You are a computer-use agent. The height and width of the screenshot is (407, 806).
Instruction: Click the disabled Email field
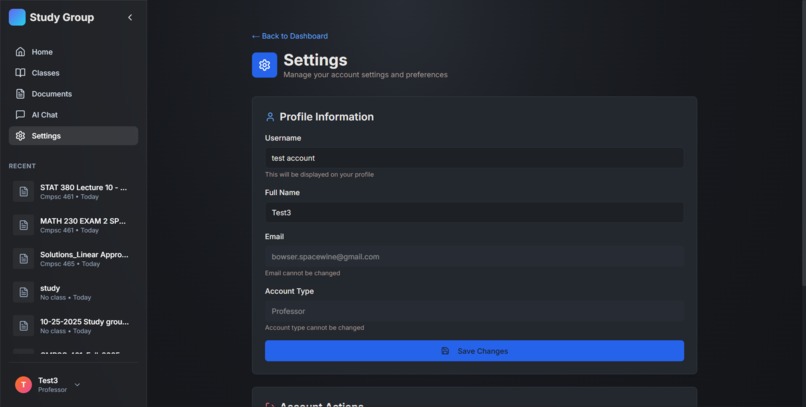pos(474,256)
